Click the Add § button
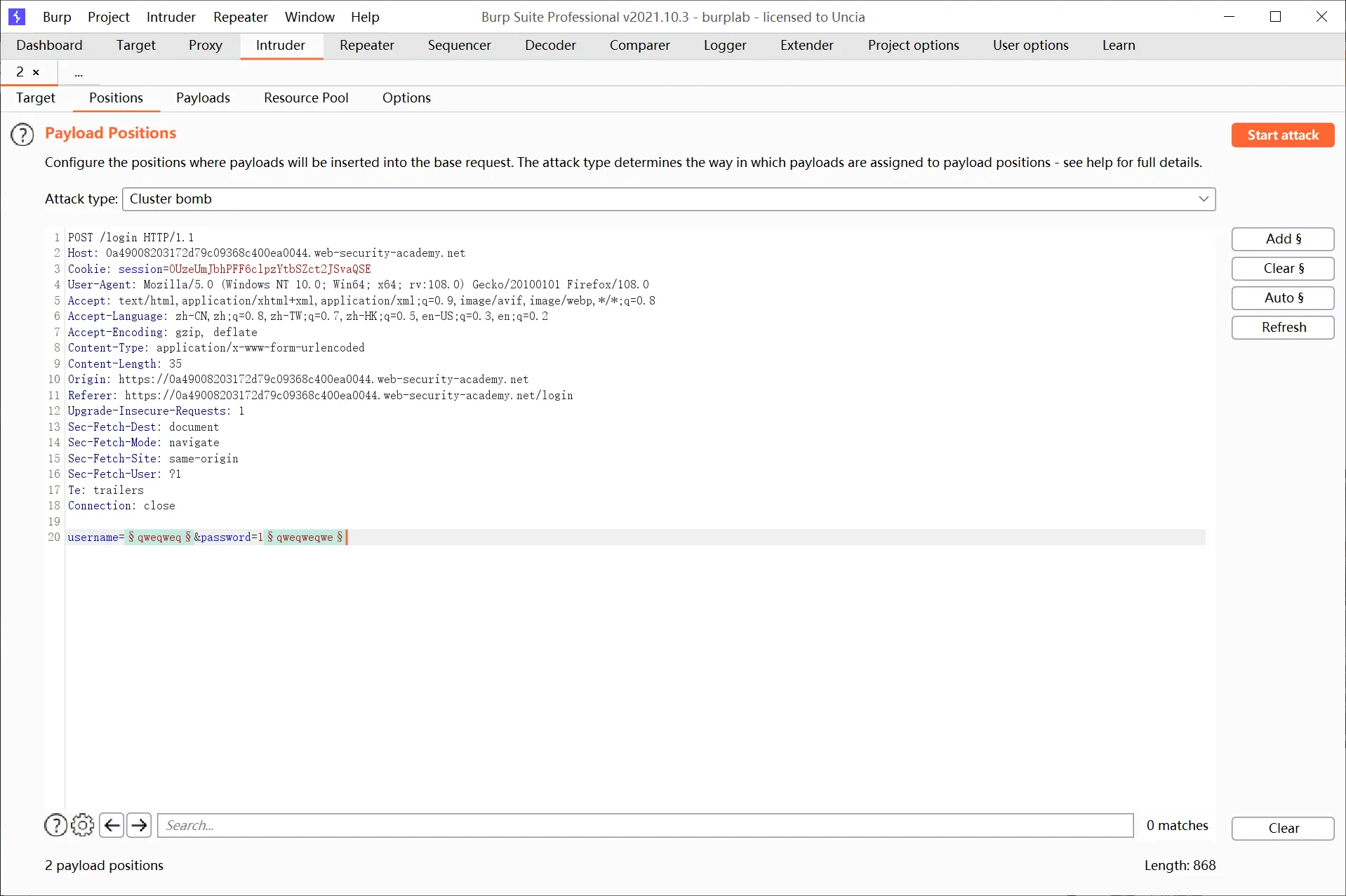The width and height of the screenshot is (1346, 896). (x=1283, y=239)
